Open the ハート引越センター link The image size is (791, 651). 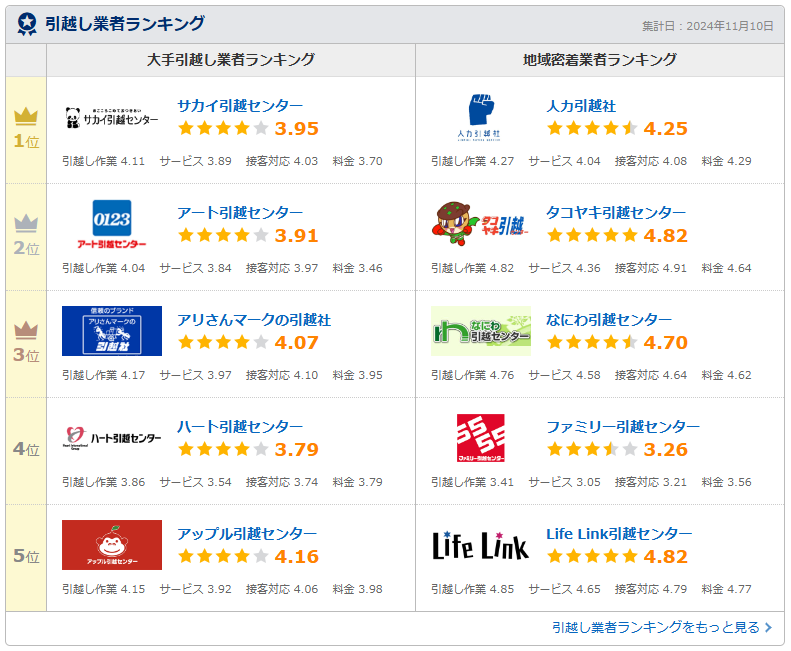240,427
